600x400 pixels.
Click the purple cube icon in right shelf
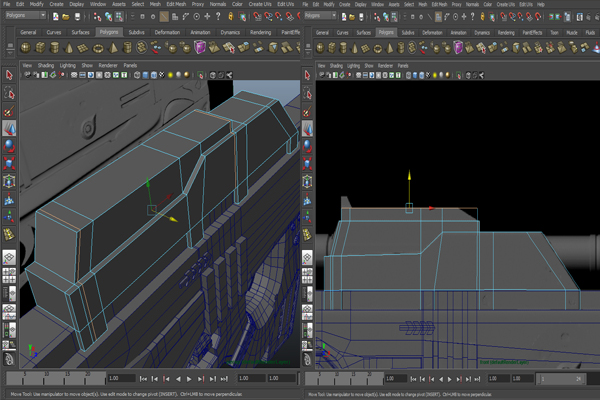(458, 48)
